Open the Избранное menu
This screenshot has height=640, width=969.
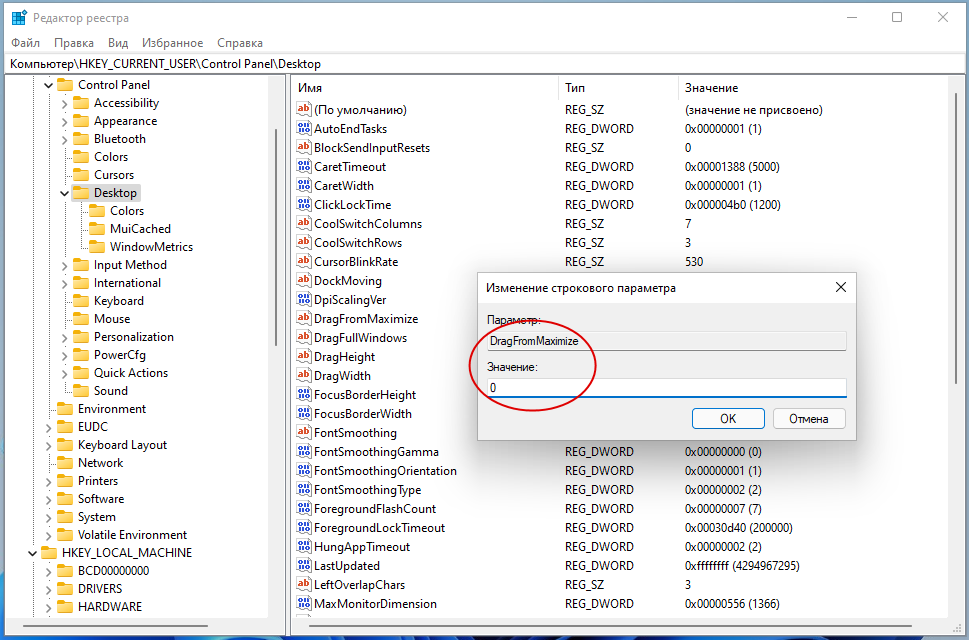pyautogui.click(x=172, y=43)
